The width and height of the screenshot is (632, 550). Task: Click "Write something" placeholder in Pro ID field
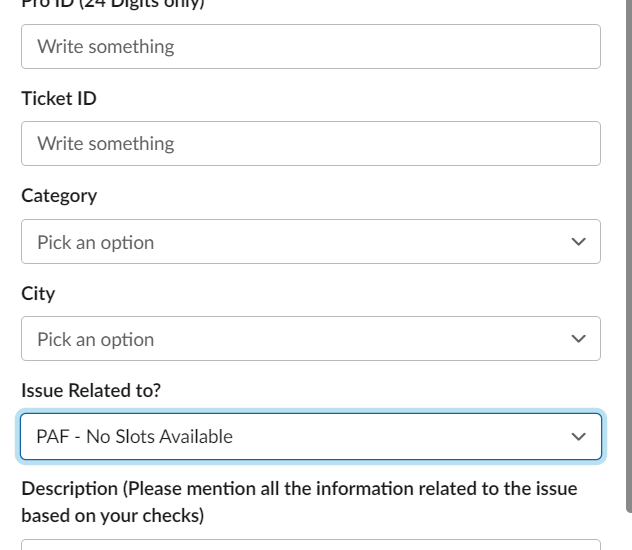click(106, 47)
